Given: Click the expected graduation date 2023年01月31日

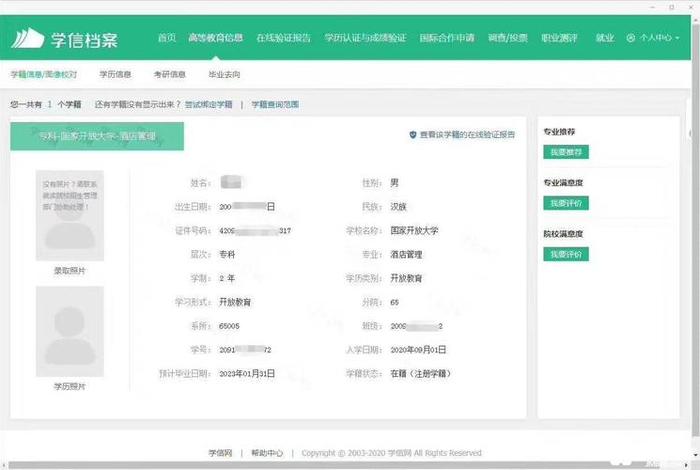Looking at the screenshot, I should pos(247,374).
